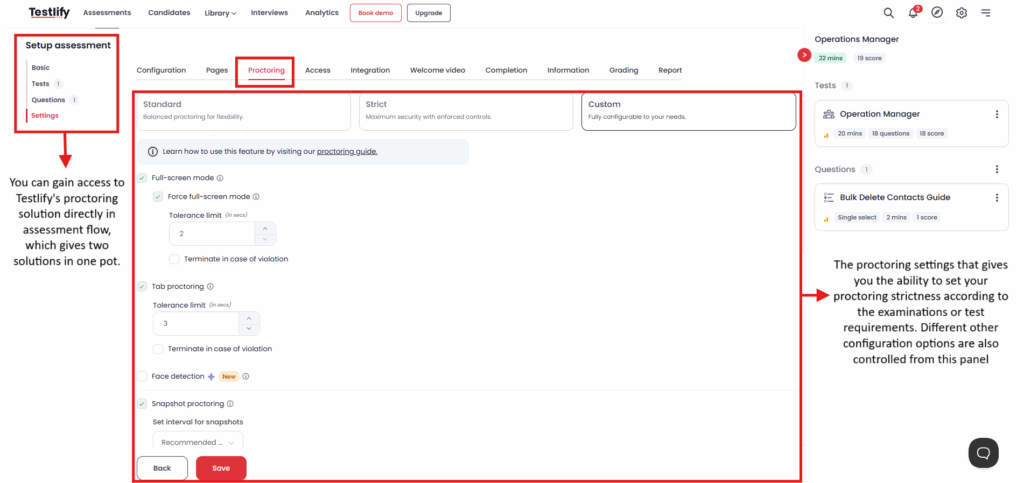
Task: Click info icon beside Face detection
Action: (246, 377)
